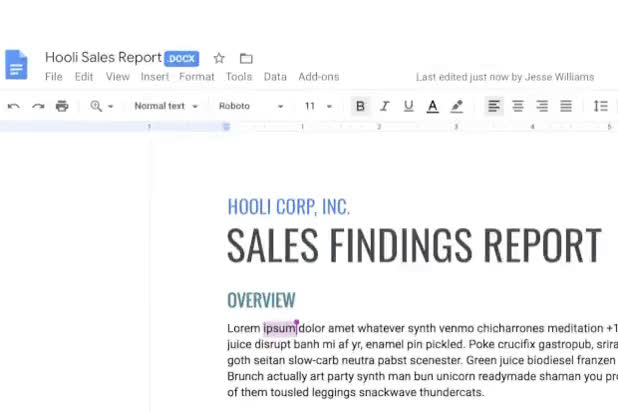The image size is (618, 412).
Task: Expand the font size 11 dropdown
Action: click(x=318, y=106)
